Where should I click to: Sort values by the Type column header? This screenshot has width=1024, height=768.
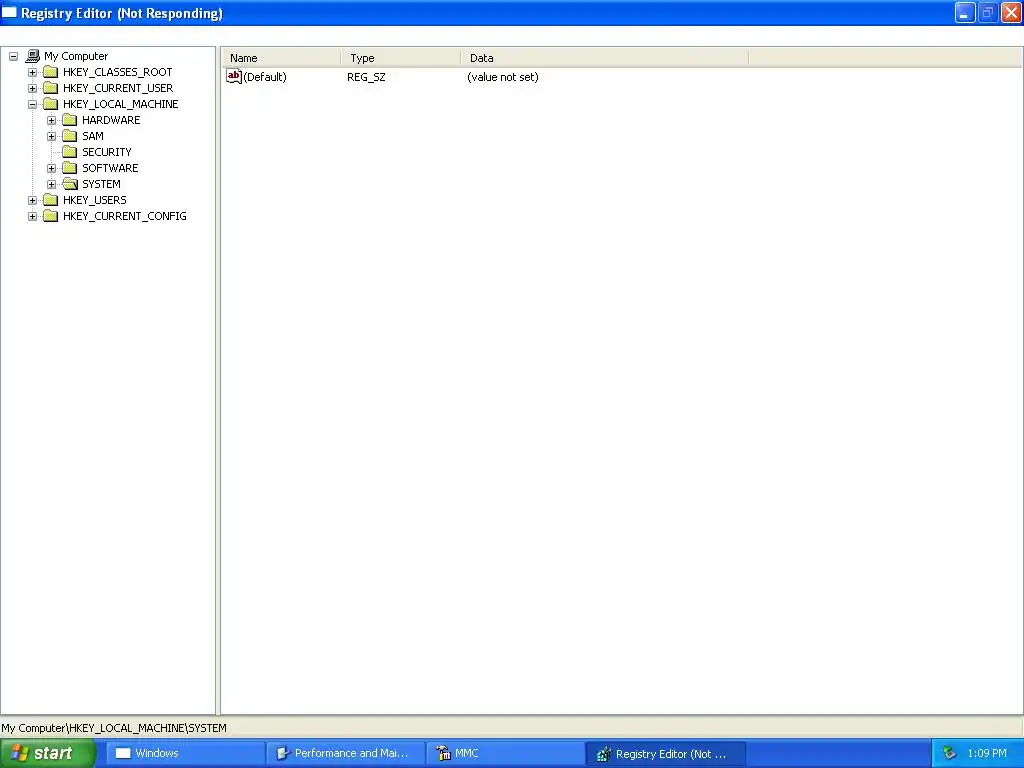401,58
